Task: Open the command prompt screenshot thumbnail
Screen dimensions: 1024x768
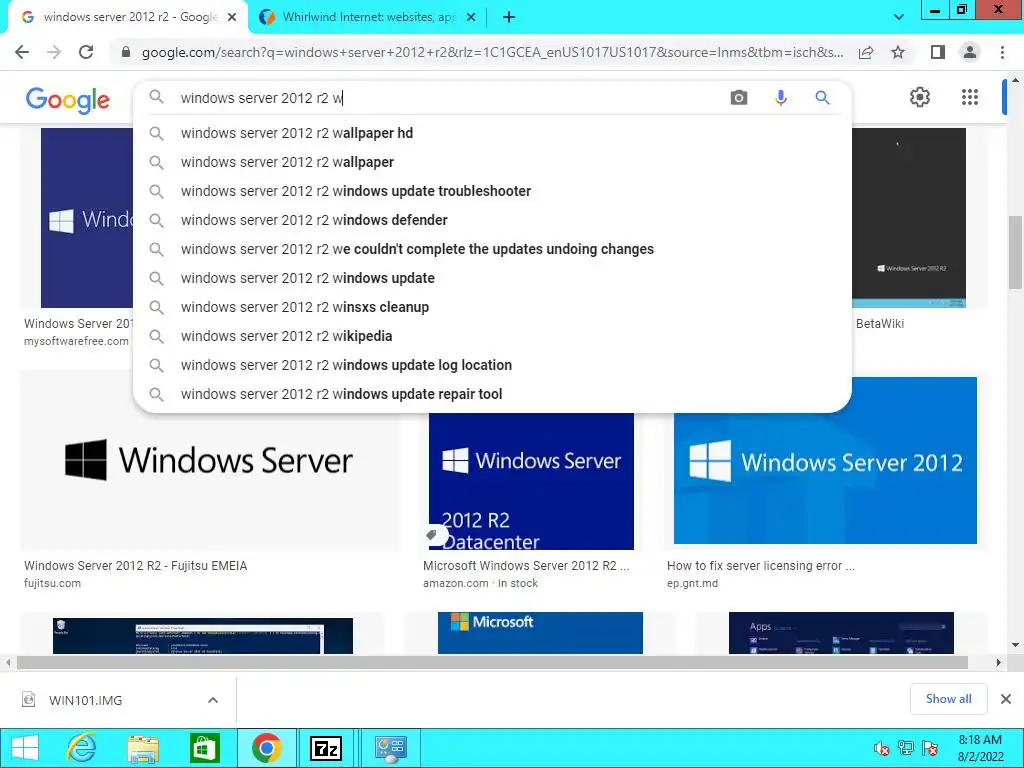Action: click(x=202, y=636)
